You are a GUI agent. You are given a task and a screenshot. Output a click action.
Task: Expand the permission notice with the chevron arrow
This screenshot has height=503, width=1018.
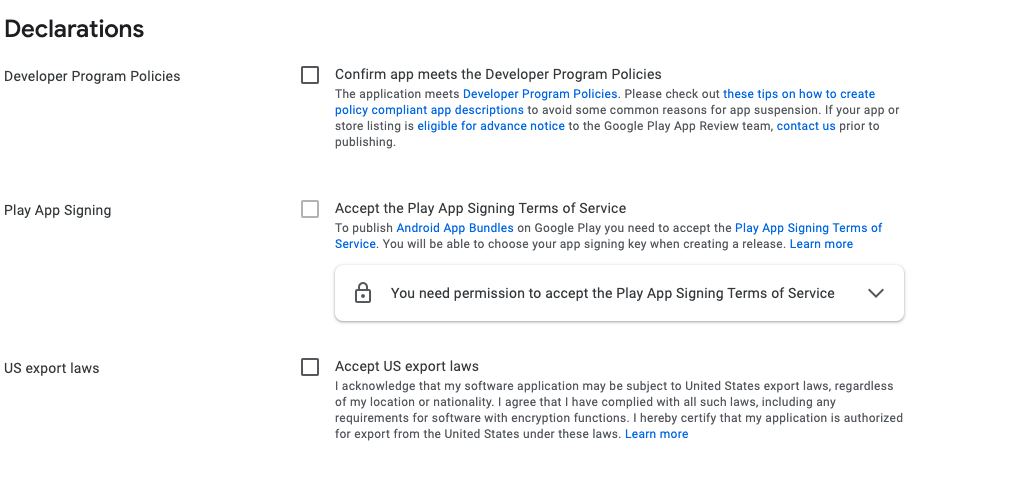click(876, 293)
